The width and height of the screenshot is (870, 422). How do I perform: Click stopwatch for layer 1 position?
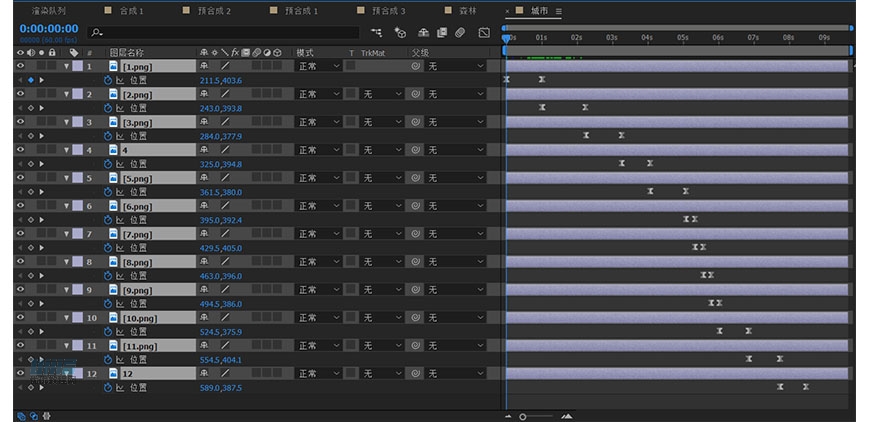(x=108, y=80)
